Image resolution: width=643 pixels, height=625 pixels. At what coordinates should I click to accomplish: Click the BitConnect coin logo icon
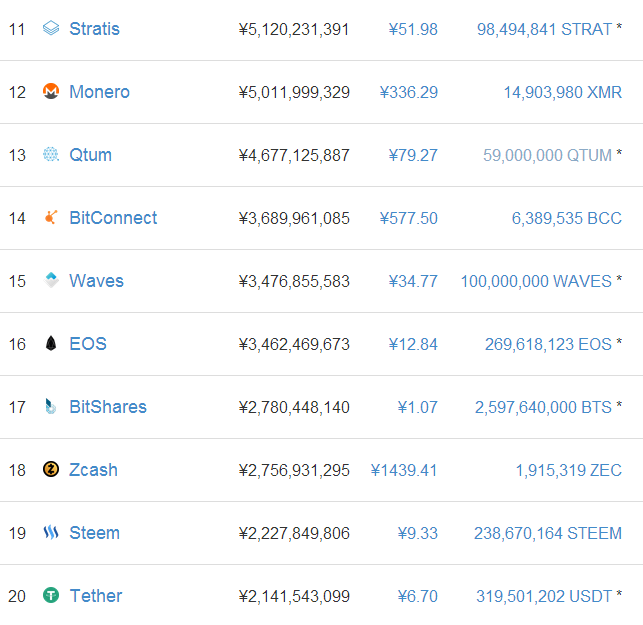click(x=51, y=217)
